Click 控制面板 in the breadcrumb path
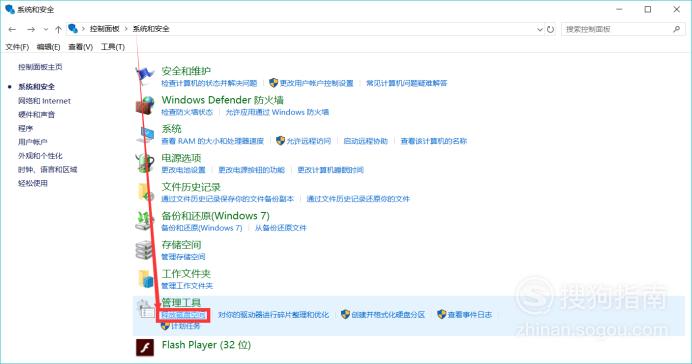Image resolution: width=692 pixels, height=364 pixels. (105, 29)
